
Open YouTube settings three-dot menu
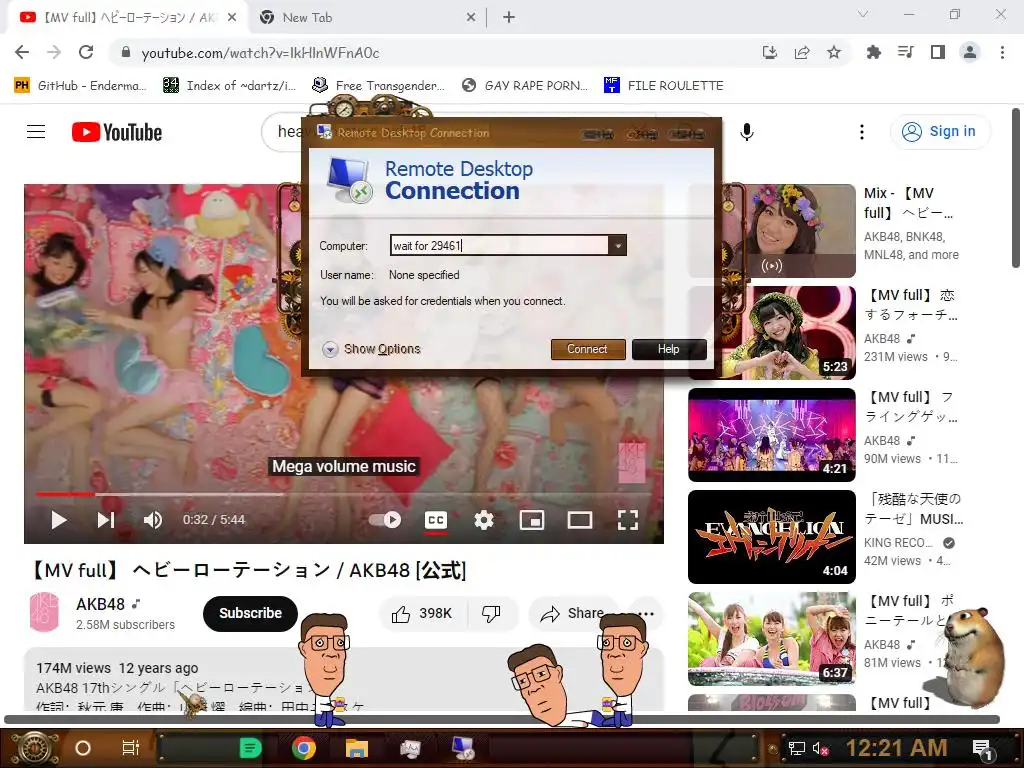[862, 132]
